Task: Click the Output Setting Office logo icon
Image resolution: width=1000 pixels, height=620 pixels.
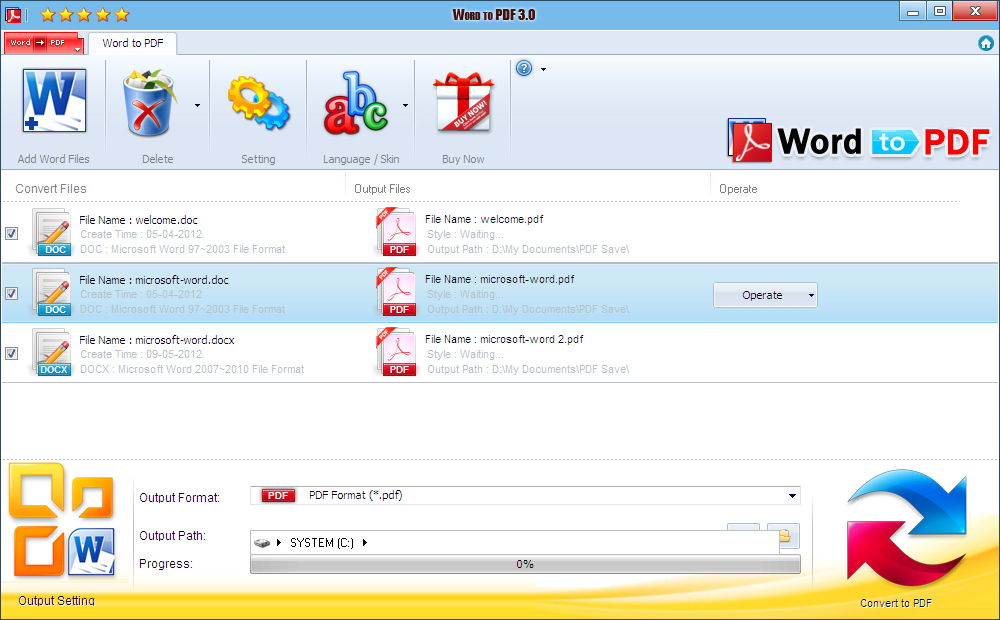Action: (x=62, y=520)
